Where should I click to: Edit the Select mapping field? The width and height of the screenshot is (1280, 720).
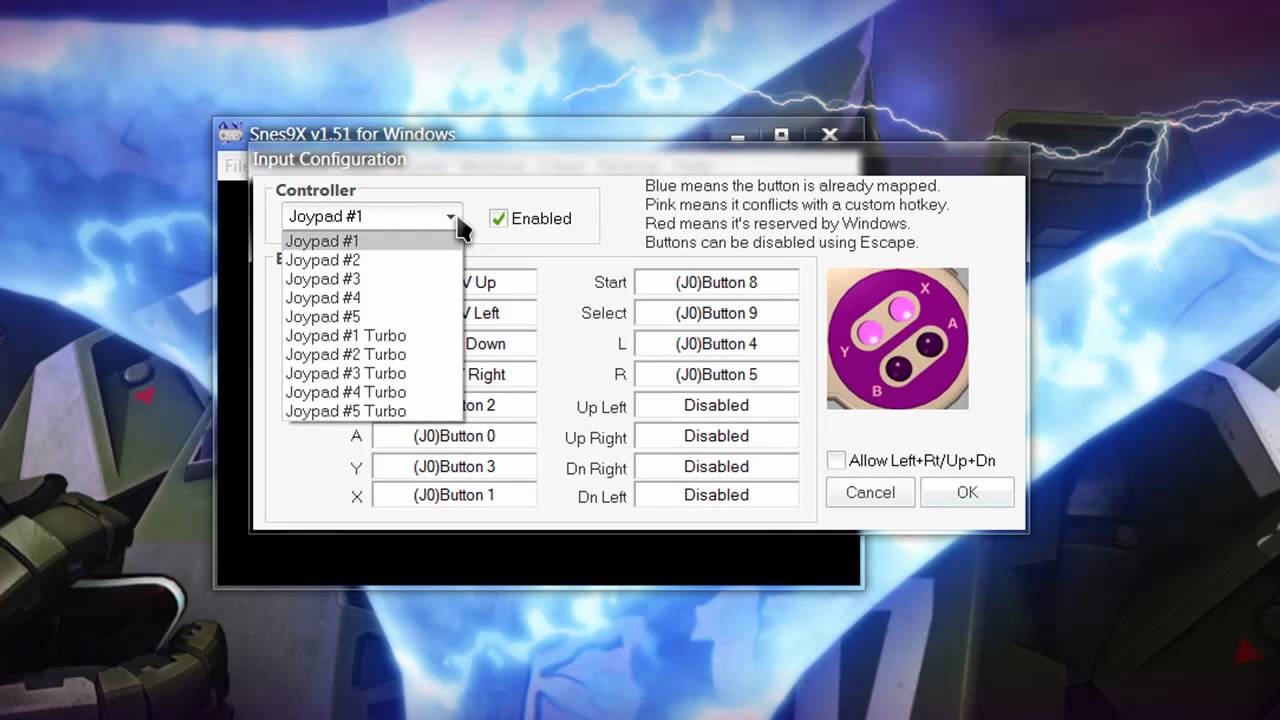pyautogui.click(x=716, y=313)
